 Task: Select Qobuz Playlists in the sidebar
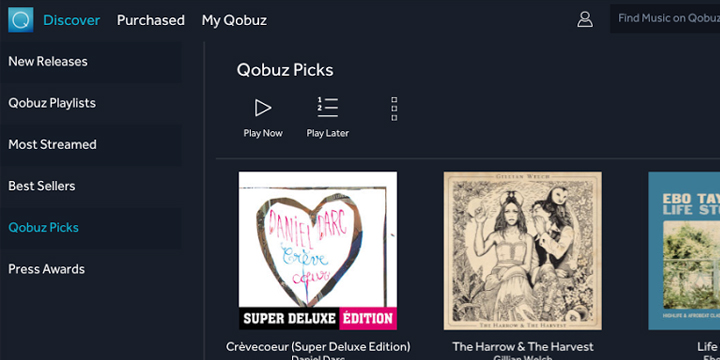coord(90,103)
